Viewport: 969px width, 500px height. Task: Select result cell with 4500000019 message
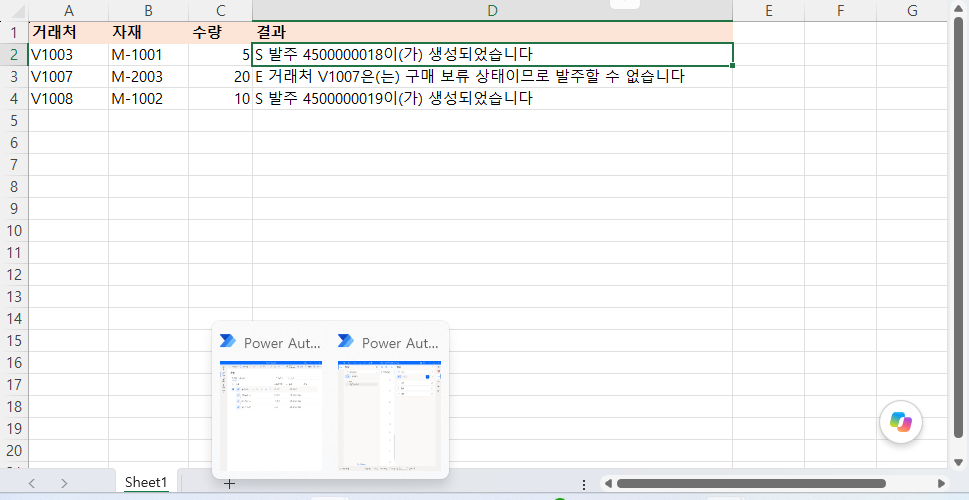coord(493,99)
